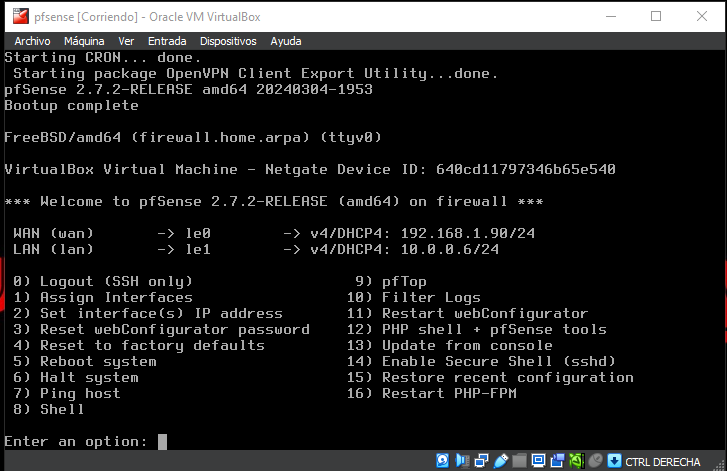
Task: Click '15) Restore recent configuration' line
Action: pyautogui.click(x=490, y=377)
